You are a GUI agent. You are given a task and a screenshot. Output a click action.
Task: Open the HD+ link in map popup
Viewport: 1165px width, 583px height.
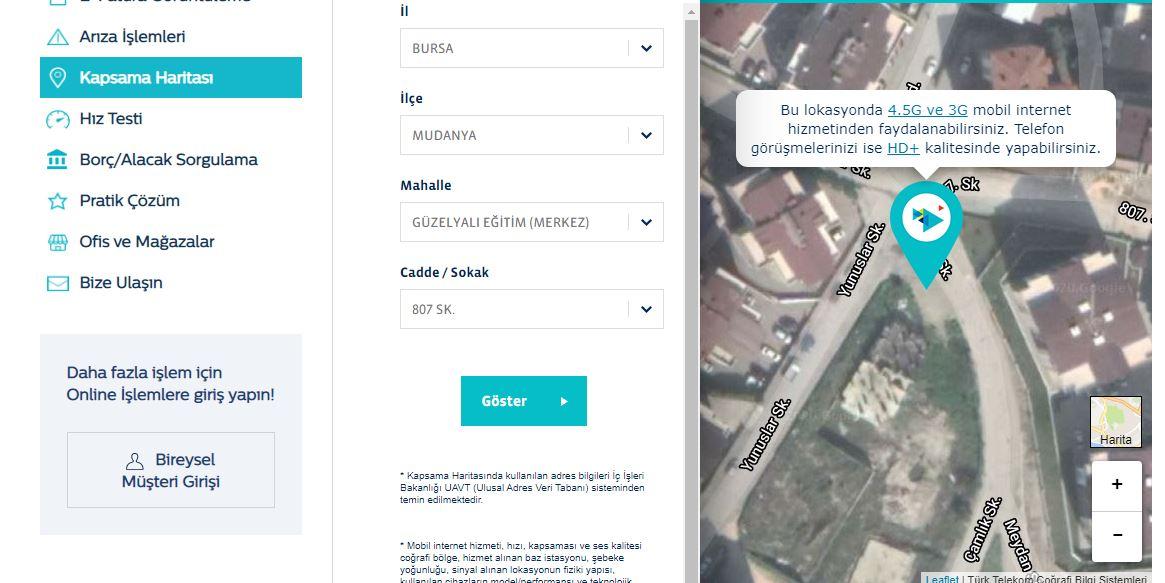click(903, 148)
